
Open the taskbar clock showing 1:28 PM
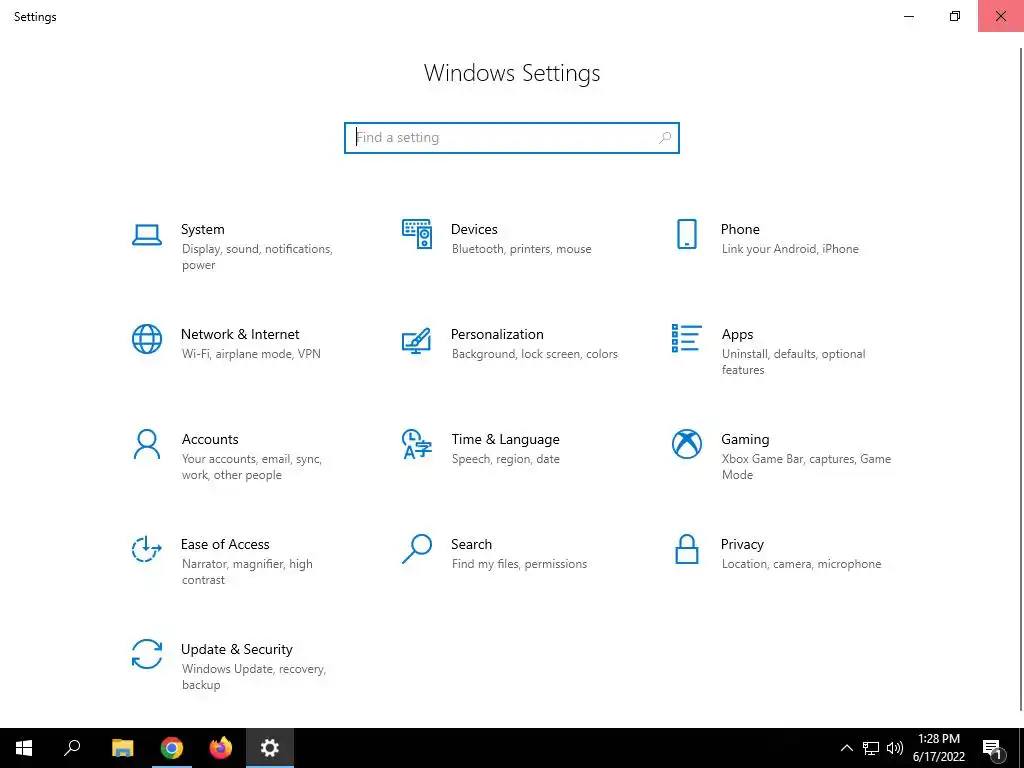coord(938,748)
